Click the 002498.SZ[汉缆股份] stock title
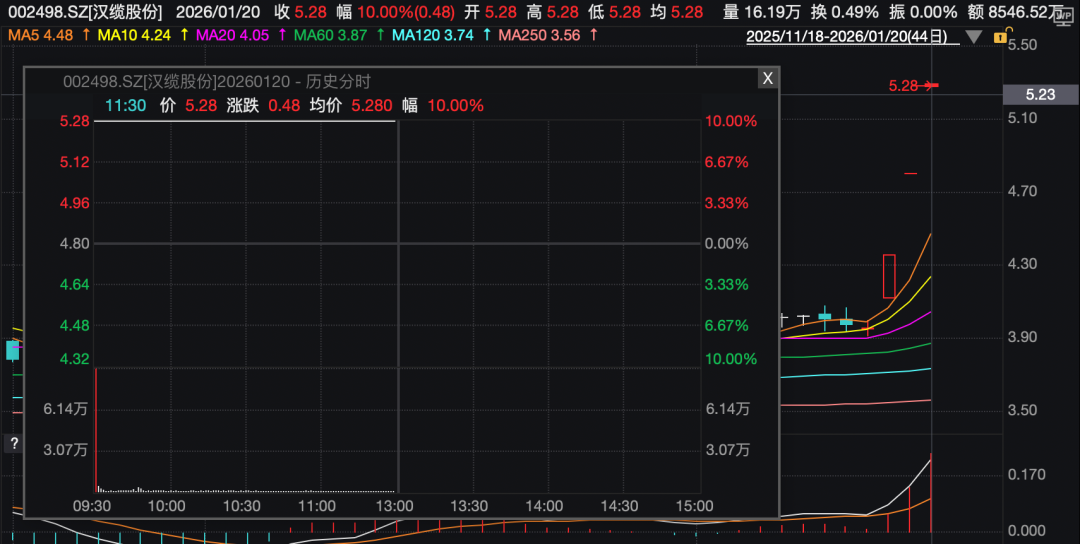The image size is (1080, 544). pos(85,12)
